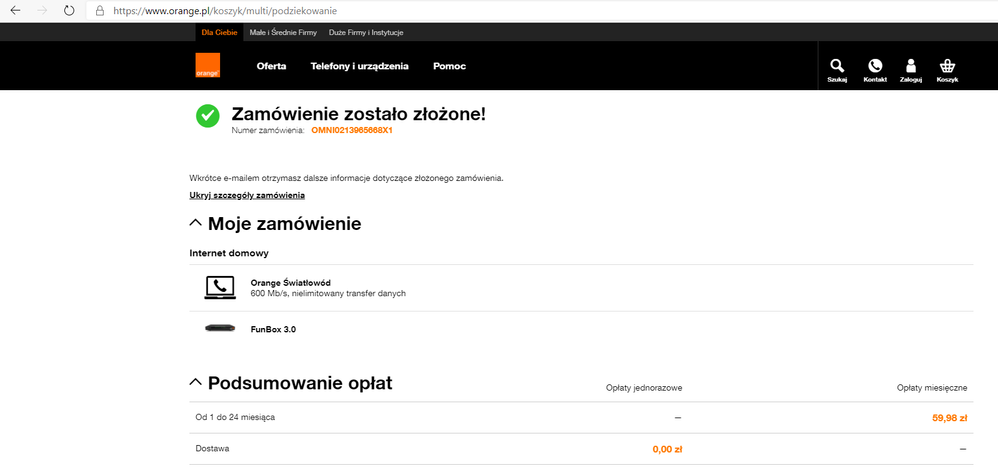
Task: Open the Oferta menu
Action: [271, 66]
